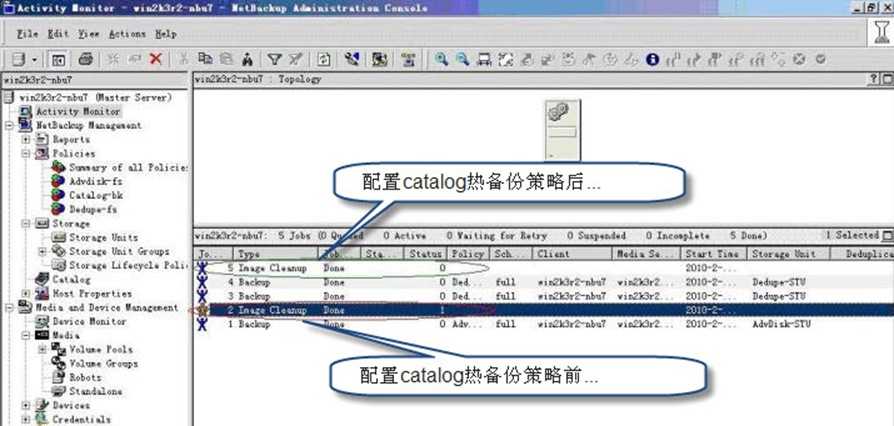
Task: Click the Zoom In magnifier icon
Action: point(441,59)
